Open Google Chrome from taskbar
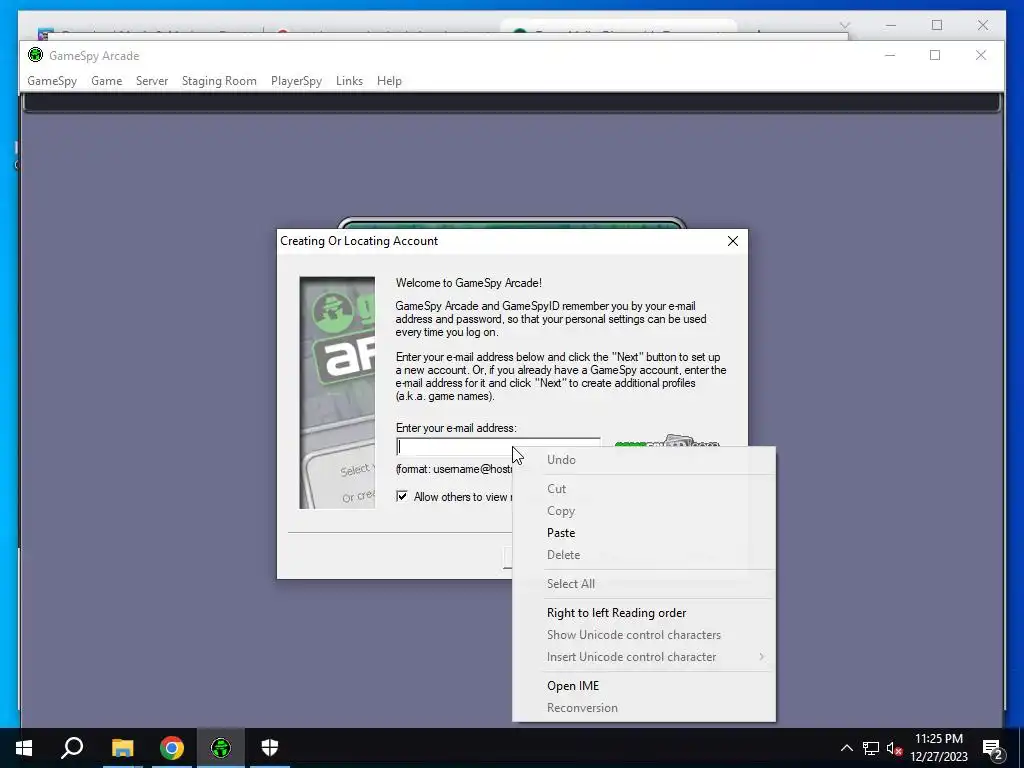 pyautogui.click(x=172, y=748)
